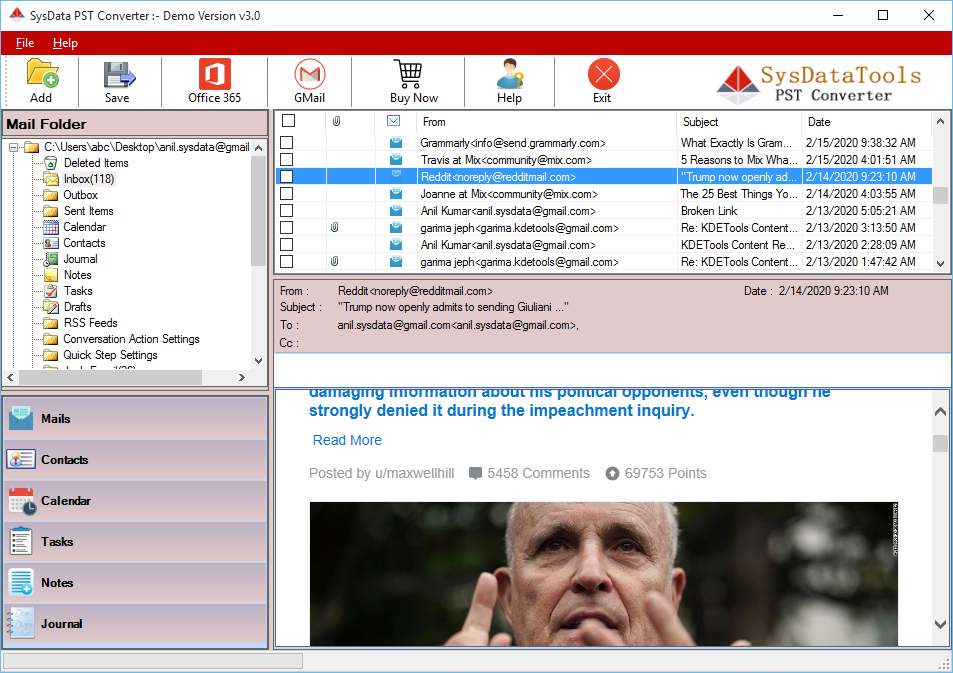Check the 3:13:50 AM garima jeph checkbox
This screenshot has width=953, height=673.
286,228
